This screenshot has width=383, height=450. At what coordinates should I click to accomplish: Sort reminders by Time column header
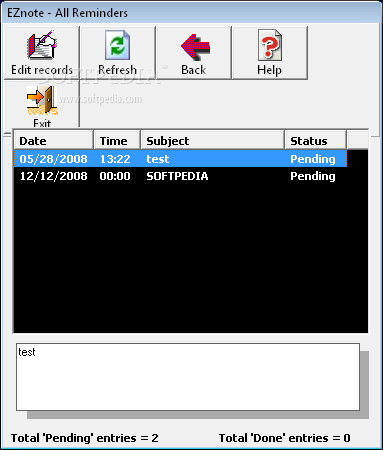117,141
